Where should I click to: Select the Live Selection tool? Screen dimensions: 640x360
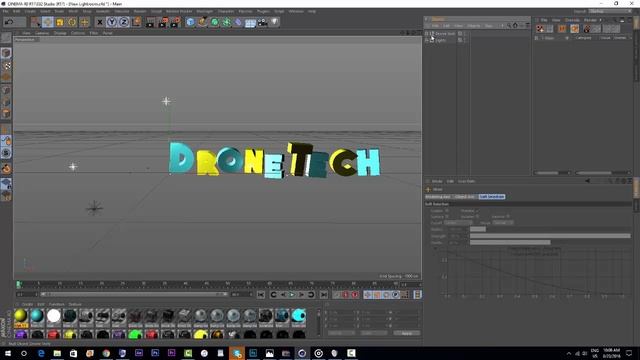tap(36, 22)
